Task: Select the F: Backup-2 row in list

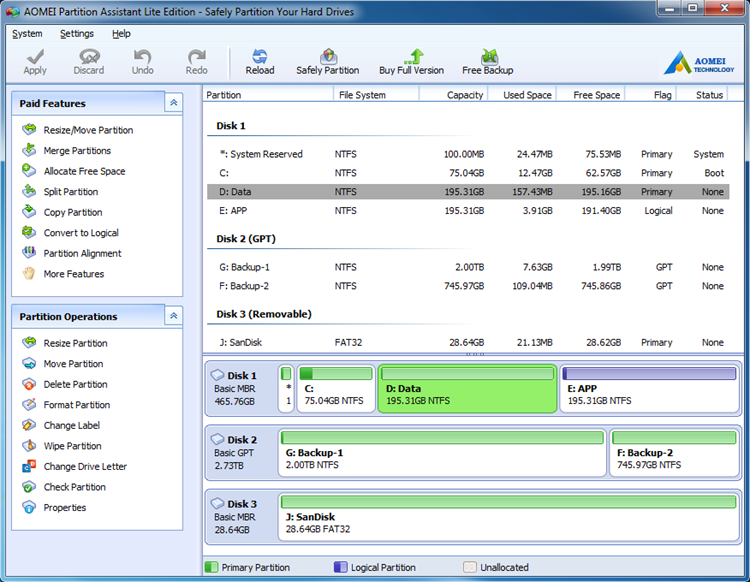Action: click(468, 286)
